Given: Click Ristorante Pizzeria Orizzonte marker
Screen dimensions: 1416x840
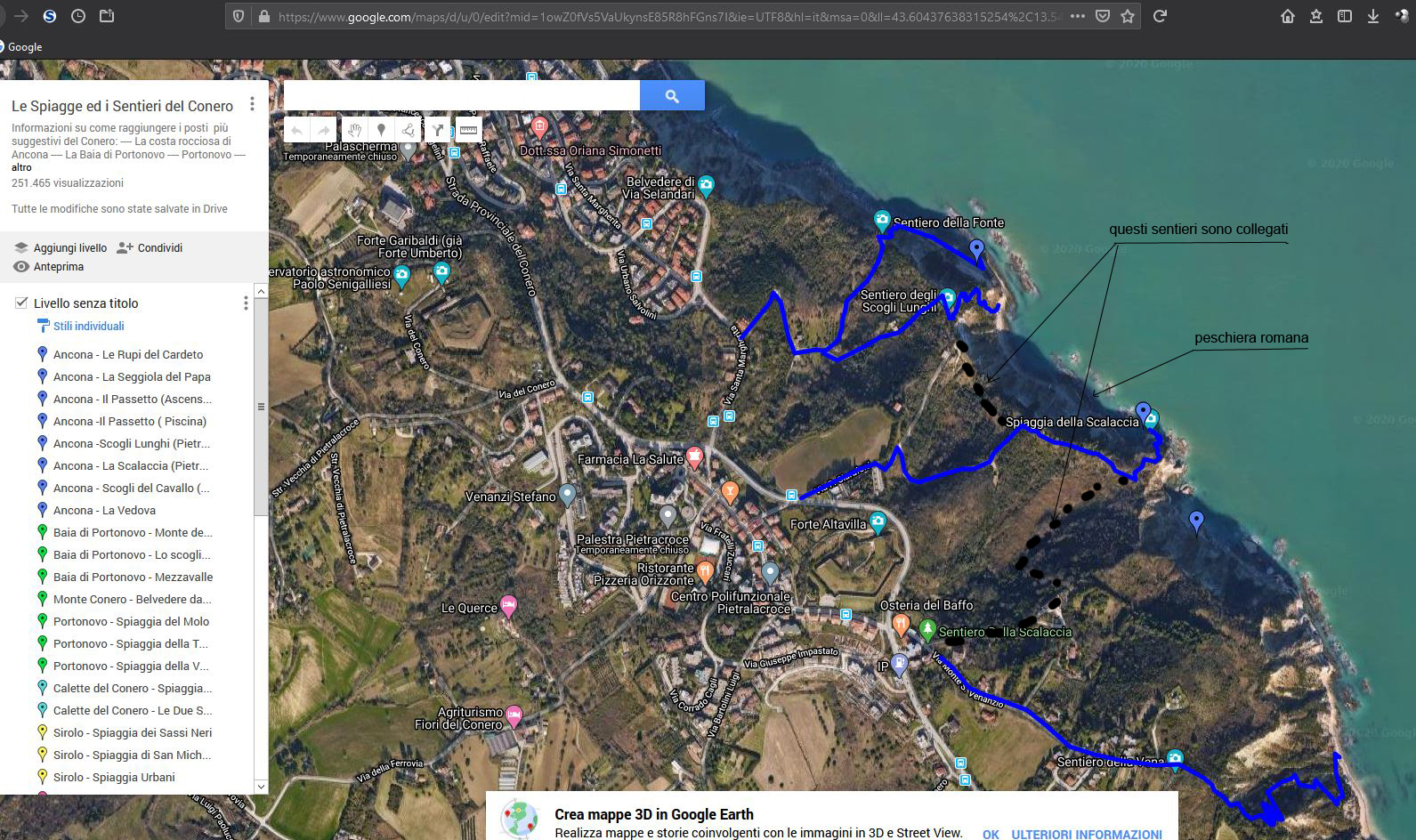Looking at the screenshot, I should [705, 571].
